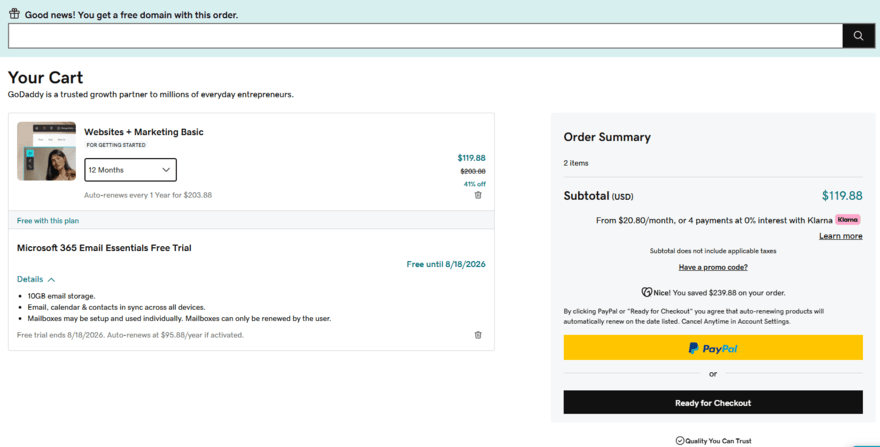Click the Order Summary heading

click(x=607, y=137)
